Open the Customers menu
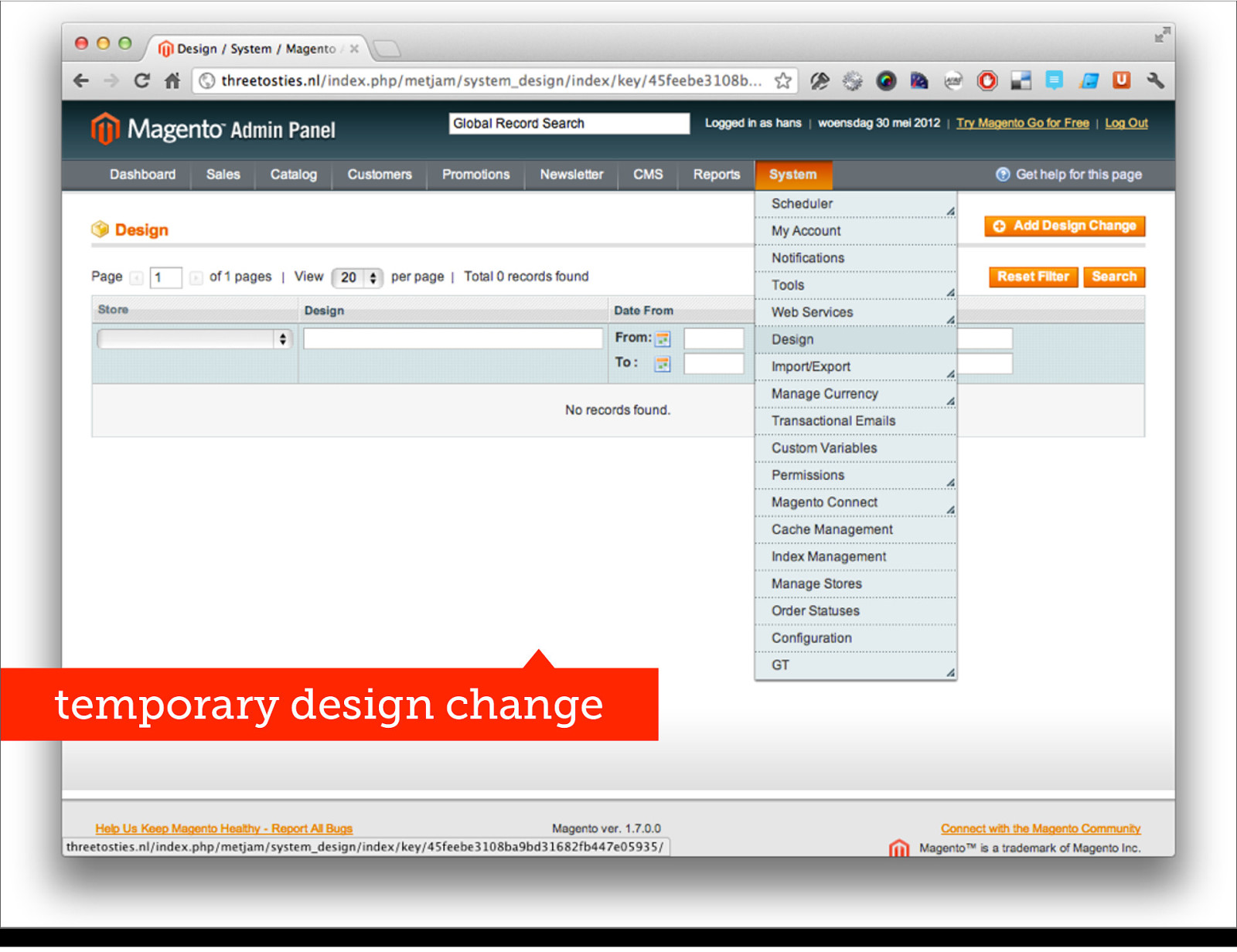This screenshot has height=952, width=1237. tap(380, 175)
